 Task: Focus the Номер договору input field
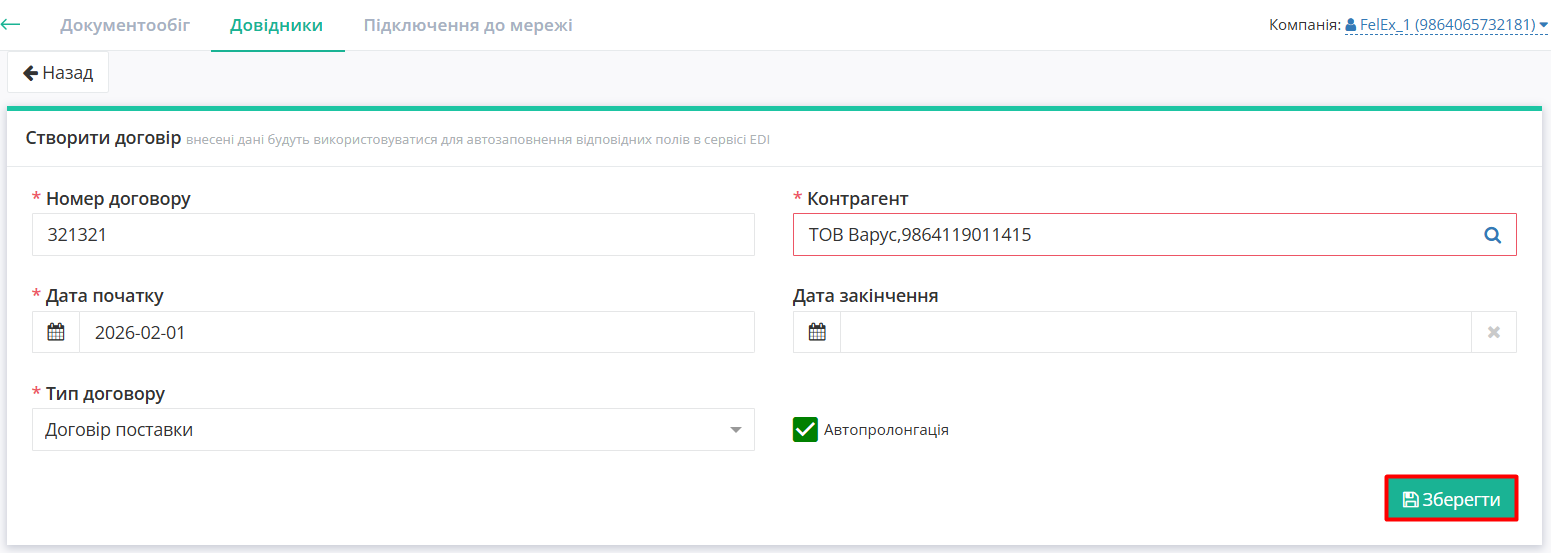click(x=393, y=235)
